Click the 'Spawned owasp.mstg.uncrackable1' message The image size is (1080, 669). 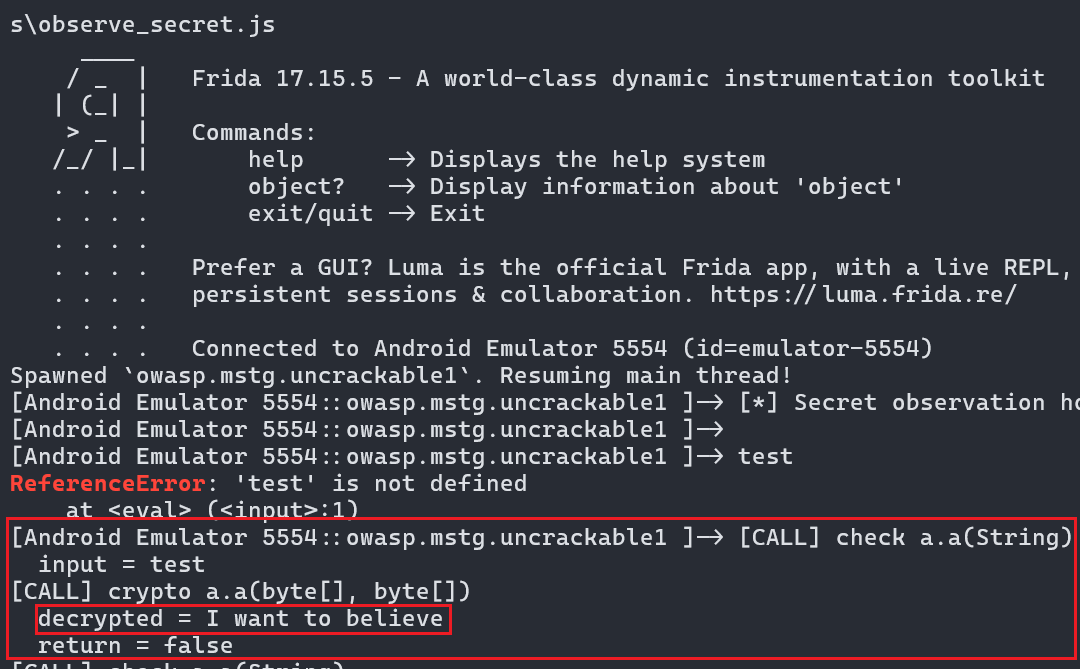click(x=401, y=375)
